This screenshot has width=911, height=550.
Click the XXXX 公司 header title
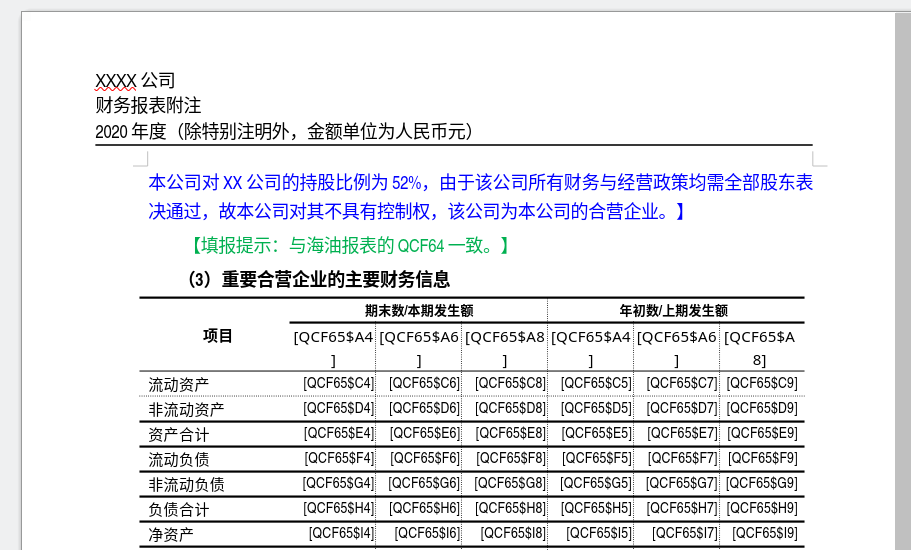135,81
